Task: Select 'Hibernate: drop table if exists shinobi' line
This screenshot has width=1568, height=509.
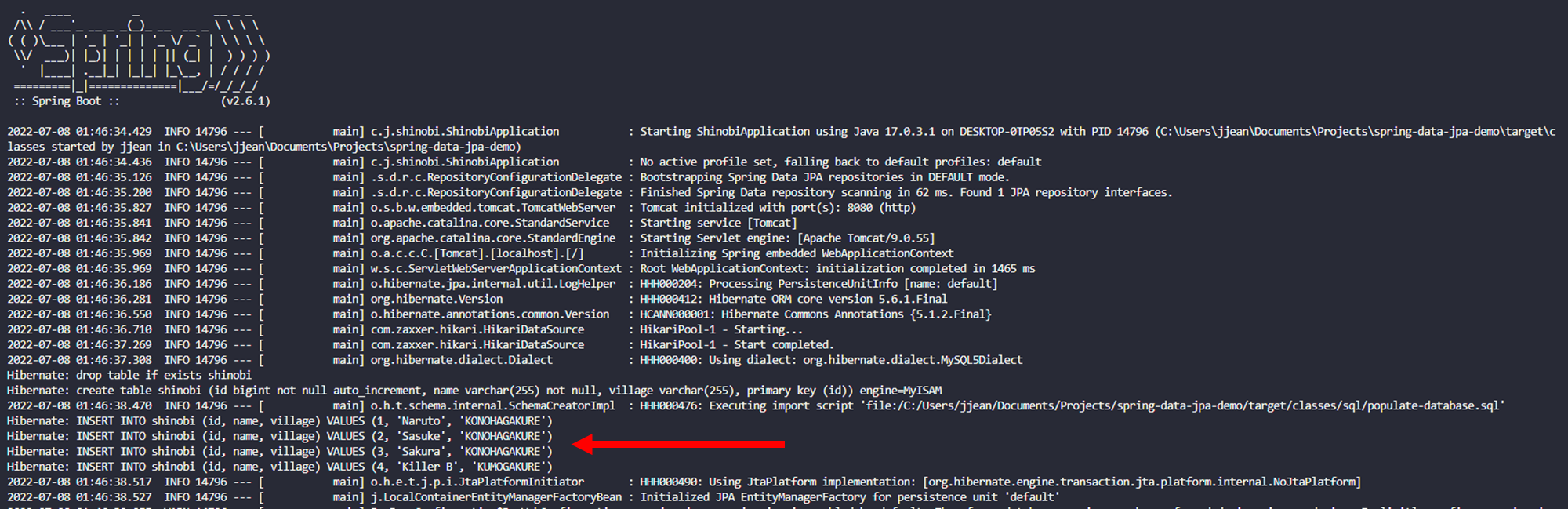Action: tap(129, 375)
